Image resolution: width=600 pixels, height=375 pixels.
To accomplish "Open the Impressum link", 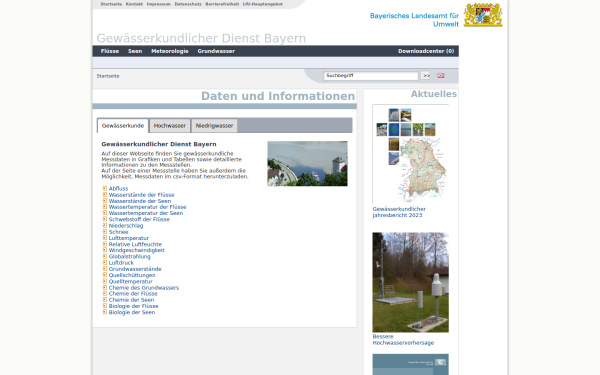I will pos(158,4).
